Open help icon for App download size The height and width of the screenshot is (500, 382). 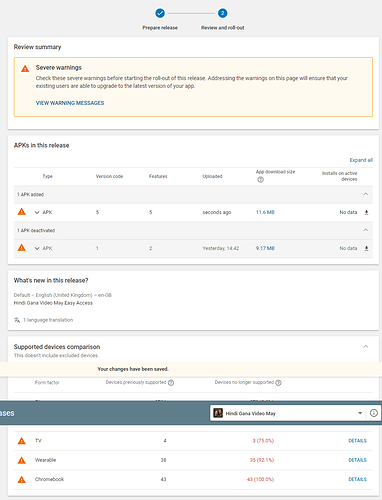tap(260, 180)
